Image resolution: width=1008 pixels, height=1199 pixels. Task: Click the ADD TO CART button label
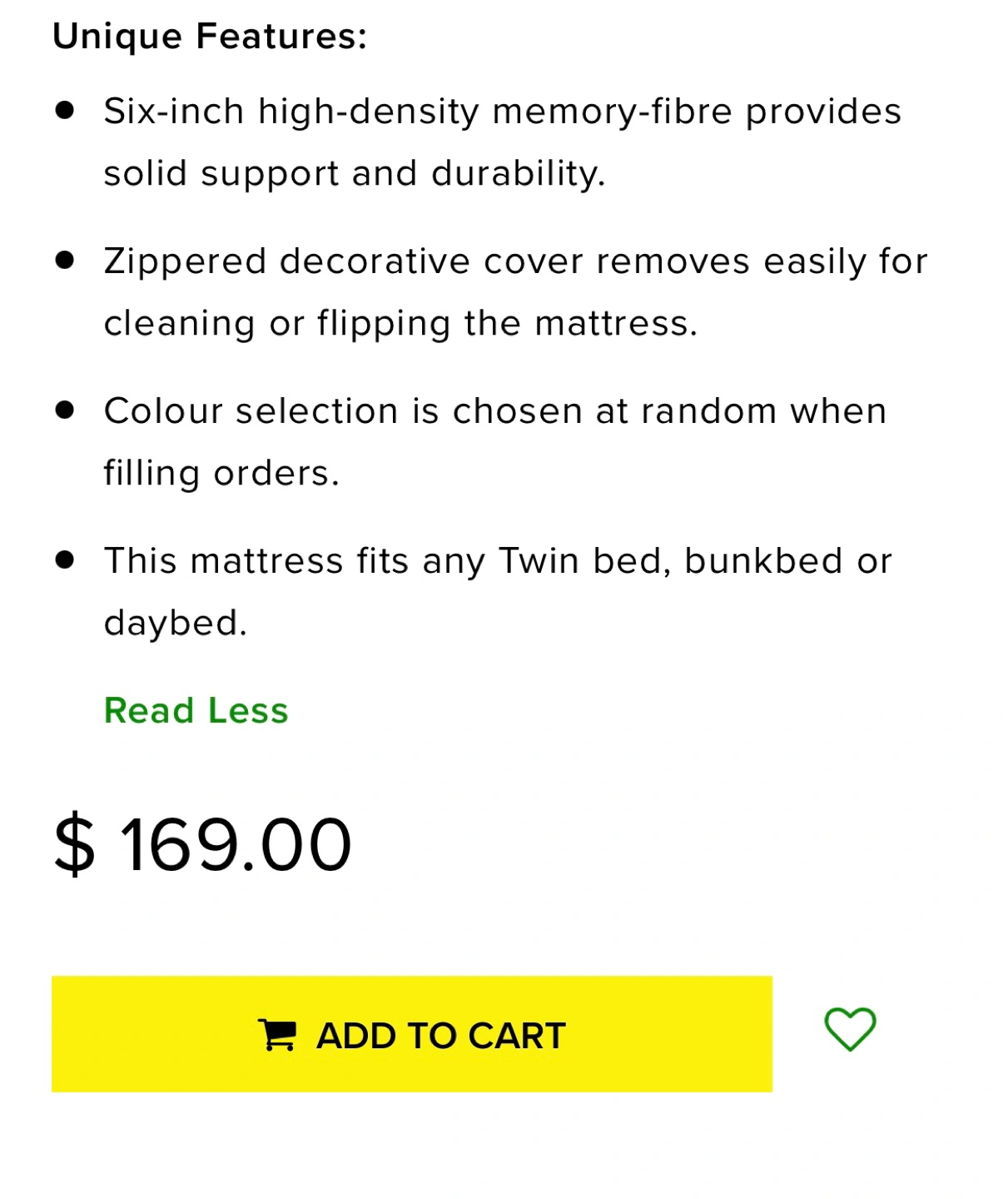point(440,1036)
